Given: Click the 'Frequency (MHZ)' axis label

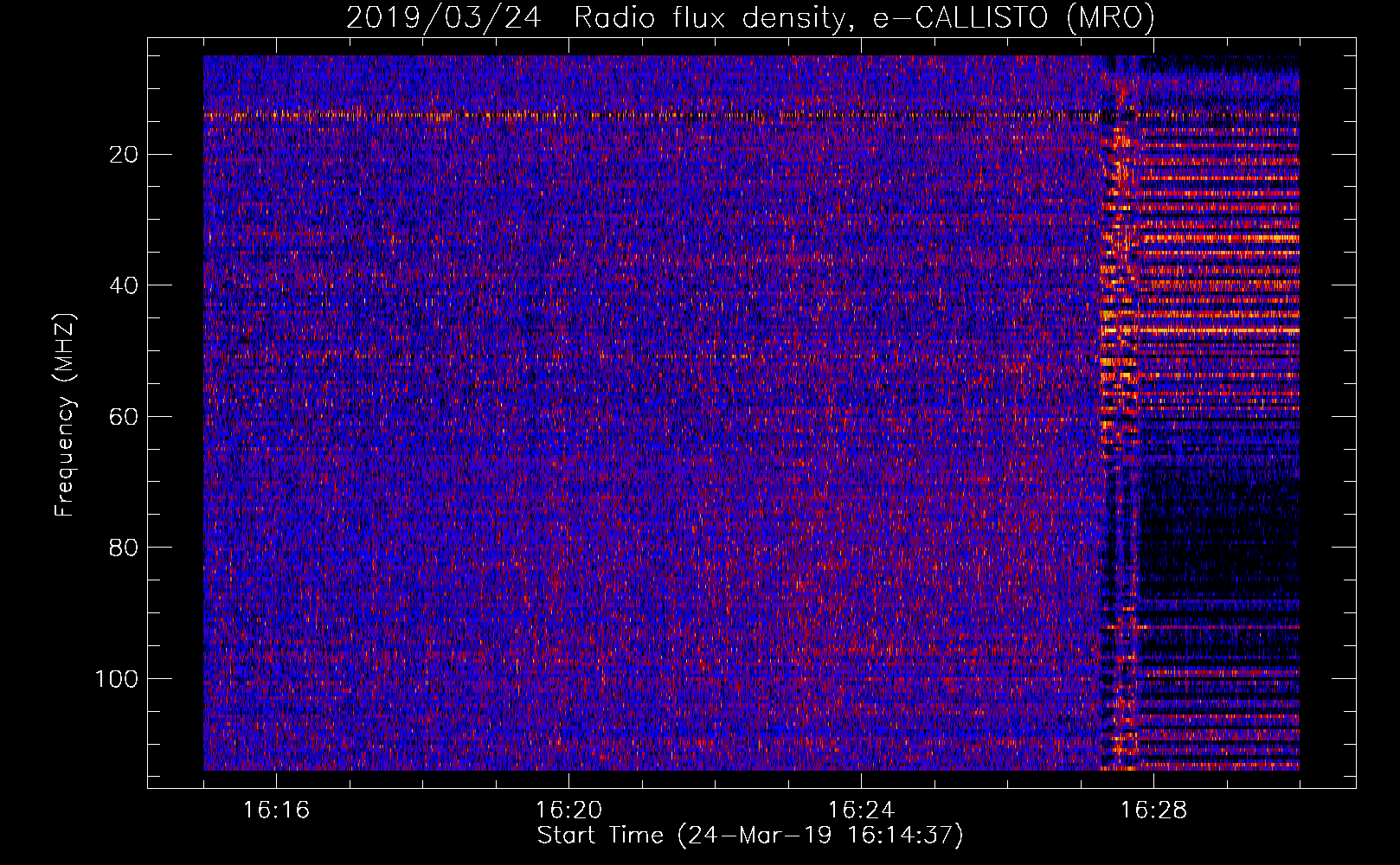Looking at the screenshot, I should (65, 415).
